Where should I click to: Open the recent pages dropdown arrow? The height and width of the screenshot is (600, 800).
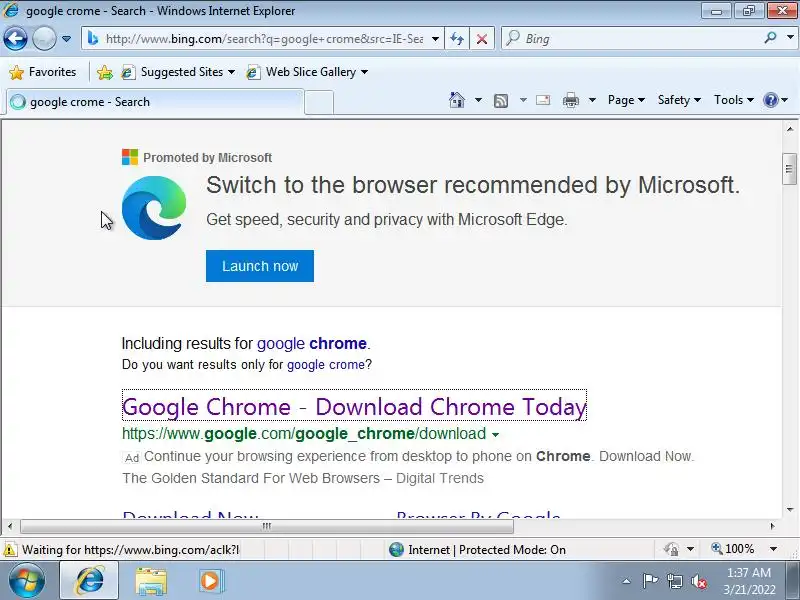tap(66, 39)
